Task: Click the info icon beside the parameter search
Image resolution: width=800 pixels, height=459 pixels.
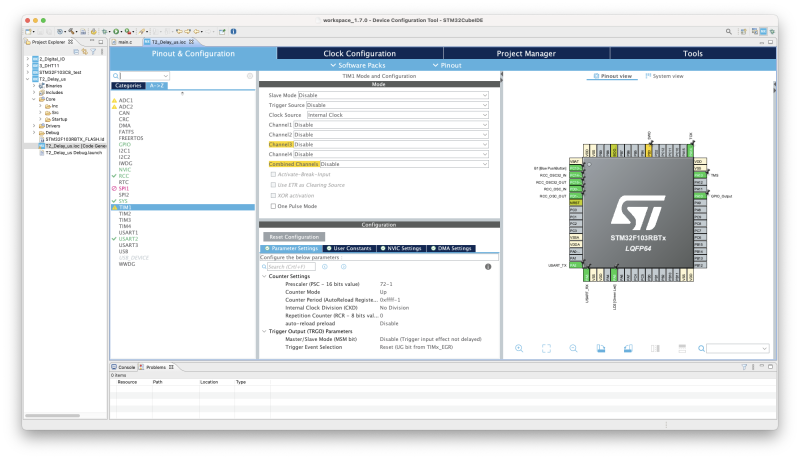Action: point(488,267)
